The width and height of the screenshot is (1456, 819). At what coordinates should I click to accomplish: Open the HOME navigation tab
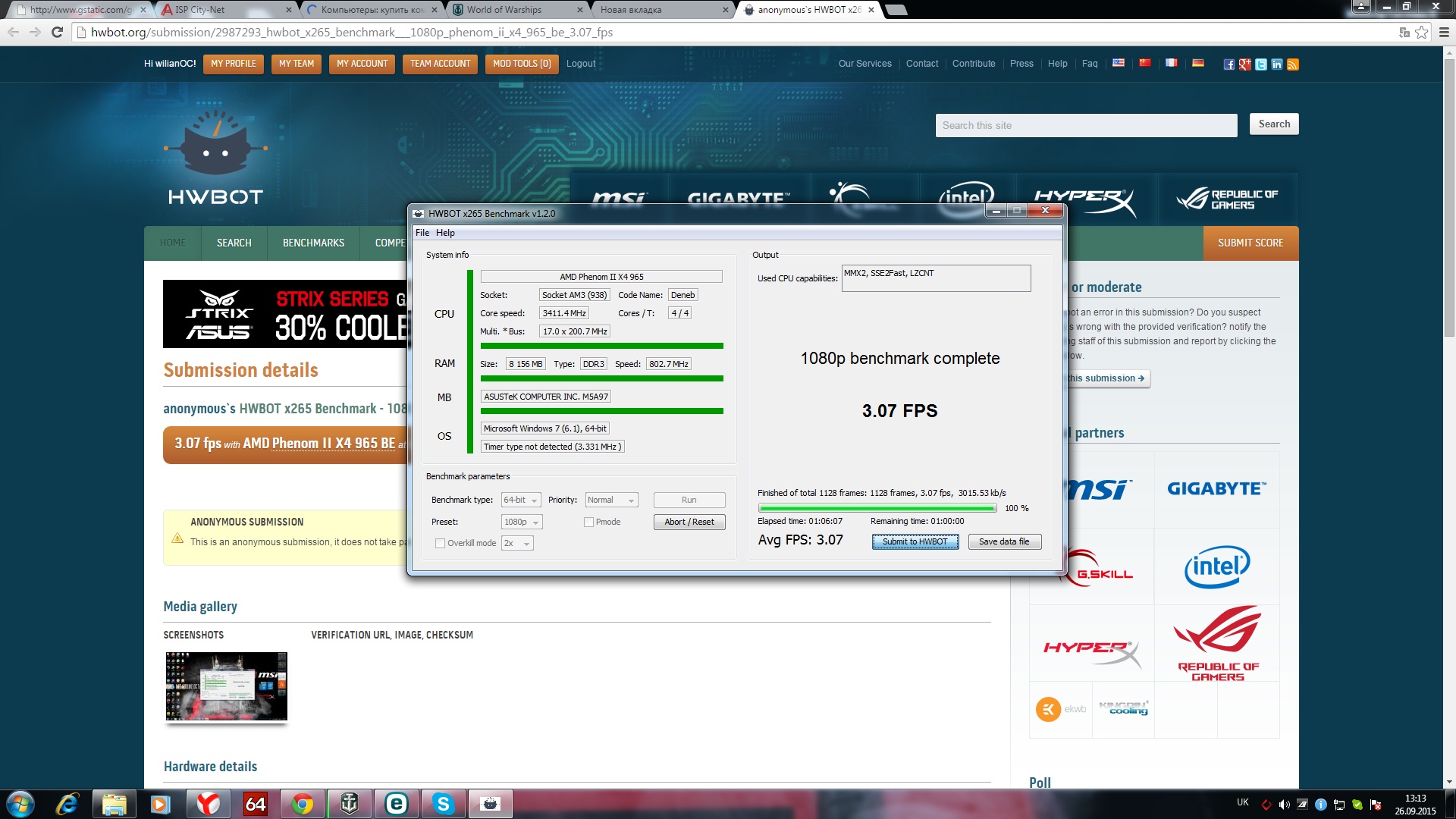click(x=173, y=243)
